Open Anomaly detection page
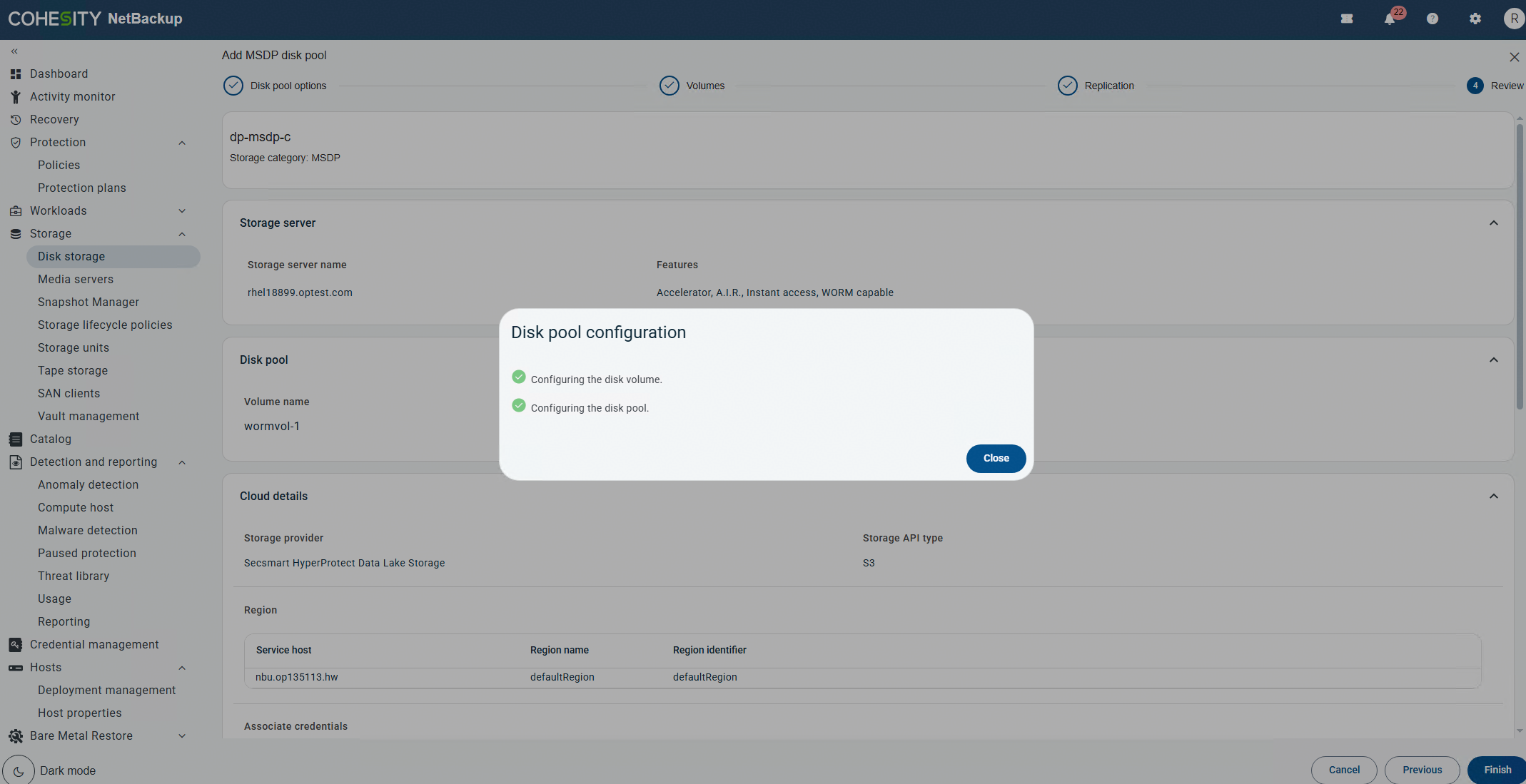This screenshot has width=1526, height=784. 89,485
